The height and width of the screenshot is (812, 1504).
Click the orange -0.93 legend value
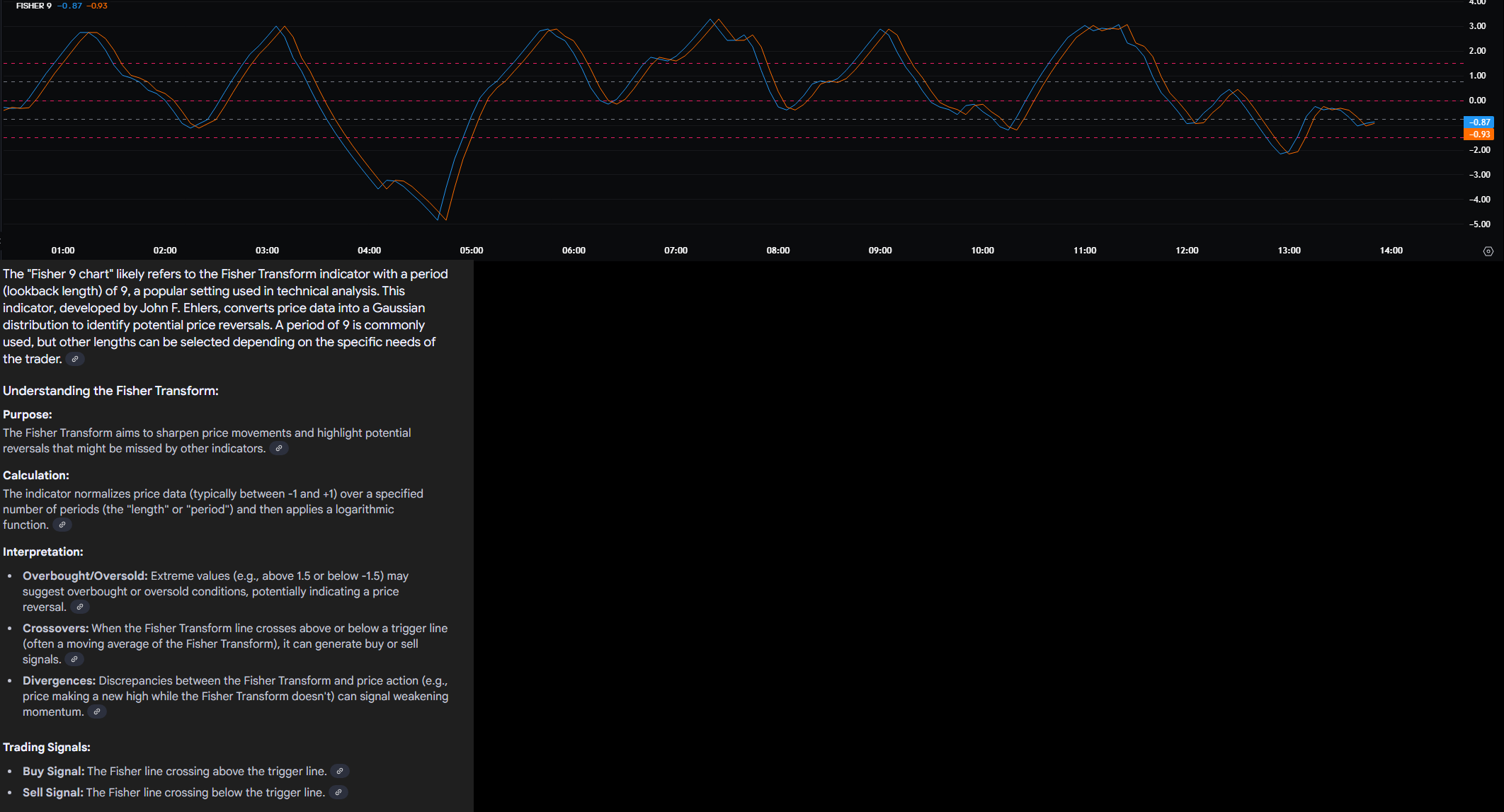tap(97, 6)
